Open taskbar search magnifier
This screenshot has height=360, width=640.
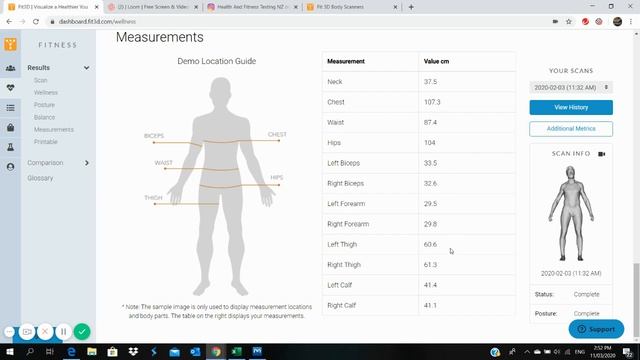[x=30, y=351]
